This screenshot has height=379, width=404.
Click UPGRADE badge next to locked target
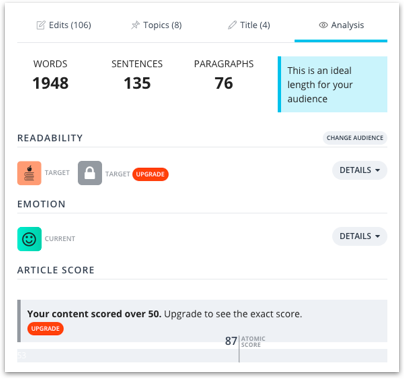[x=150, y=174]
